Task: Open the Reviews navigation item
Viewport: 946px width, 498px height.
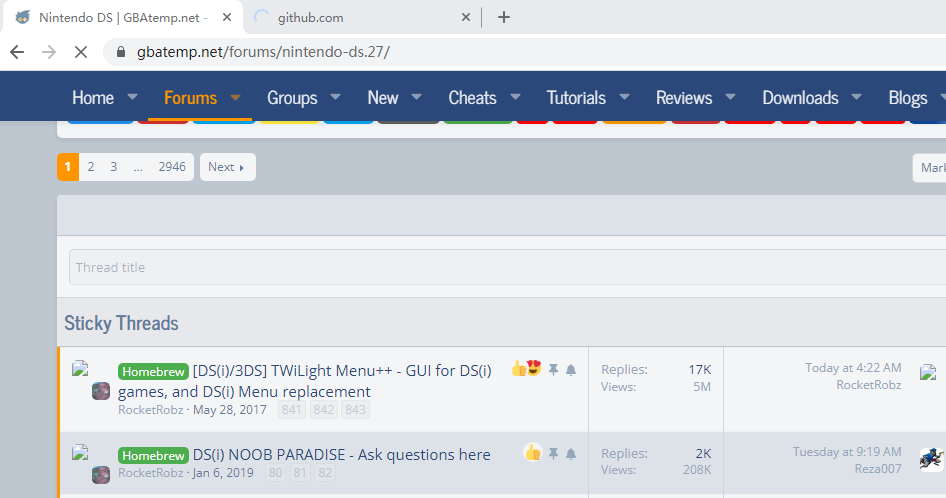Action: pos(684,98)
